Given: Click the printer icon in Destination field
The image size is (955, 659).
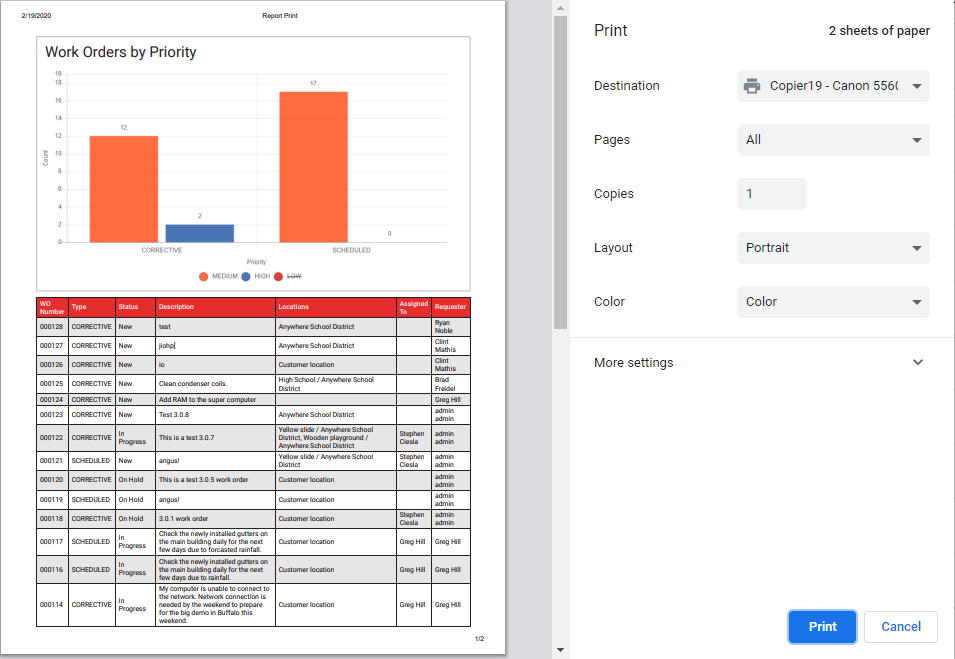Looking at the screenshot, I should point(752,86).
